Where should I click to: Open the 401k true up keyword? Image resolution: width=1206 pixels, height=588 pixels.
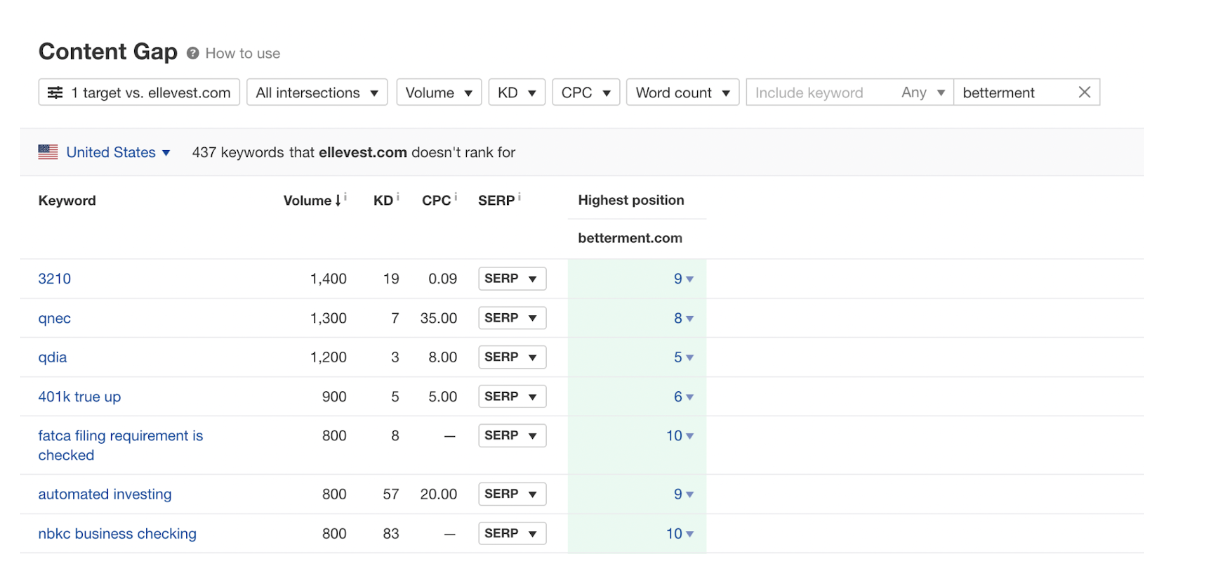coord(79,396)
